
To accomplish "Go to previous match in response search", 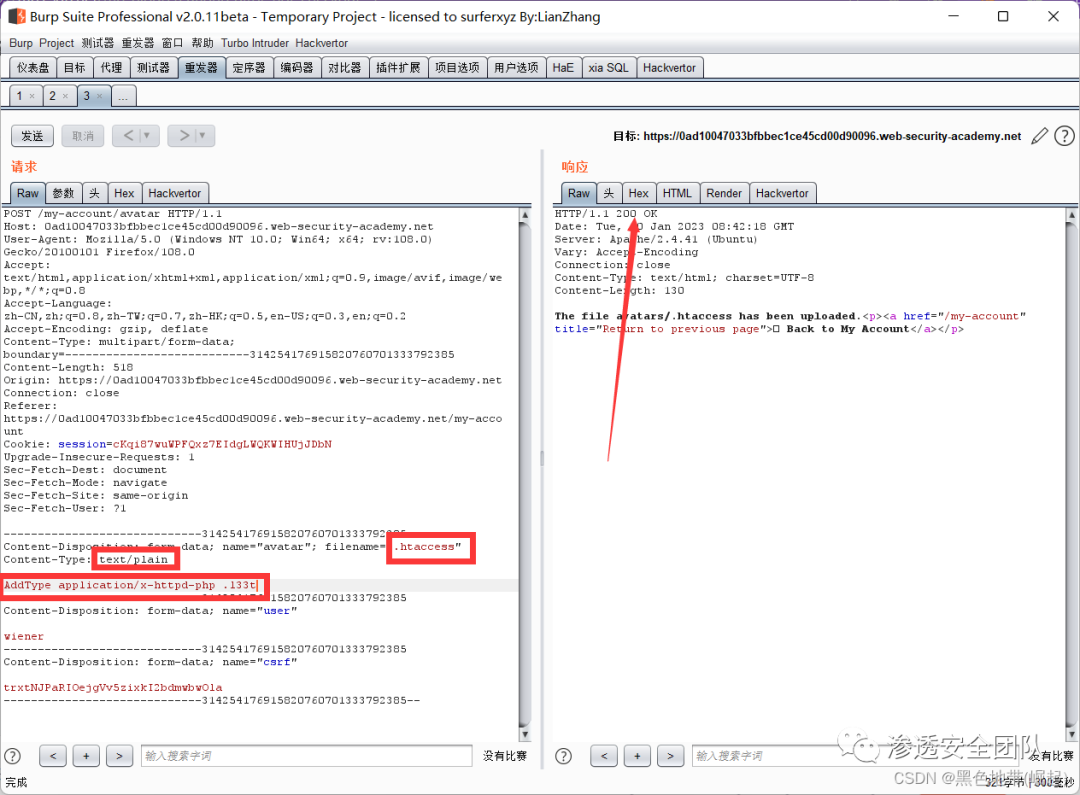I will click(604, 756).
